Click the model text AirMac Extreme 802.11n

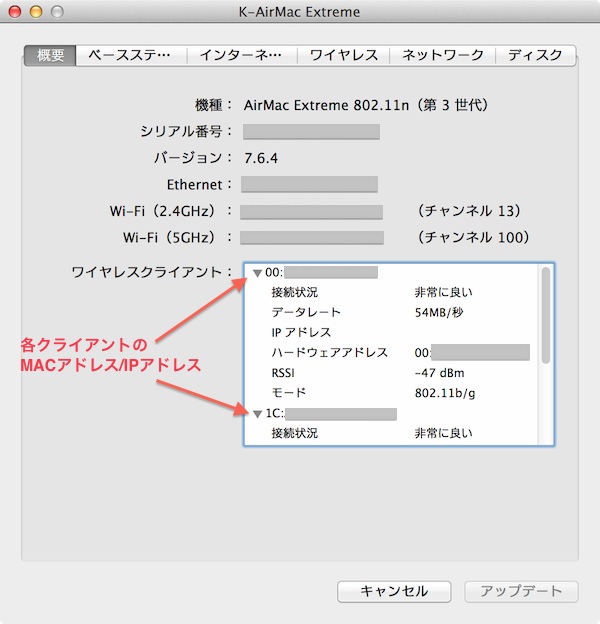326,105
